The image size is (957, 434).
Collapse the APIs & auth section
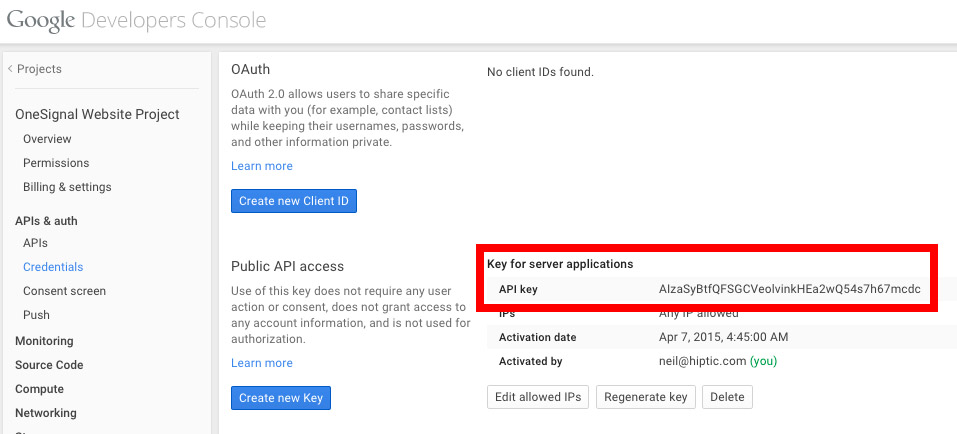point(46,221)
